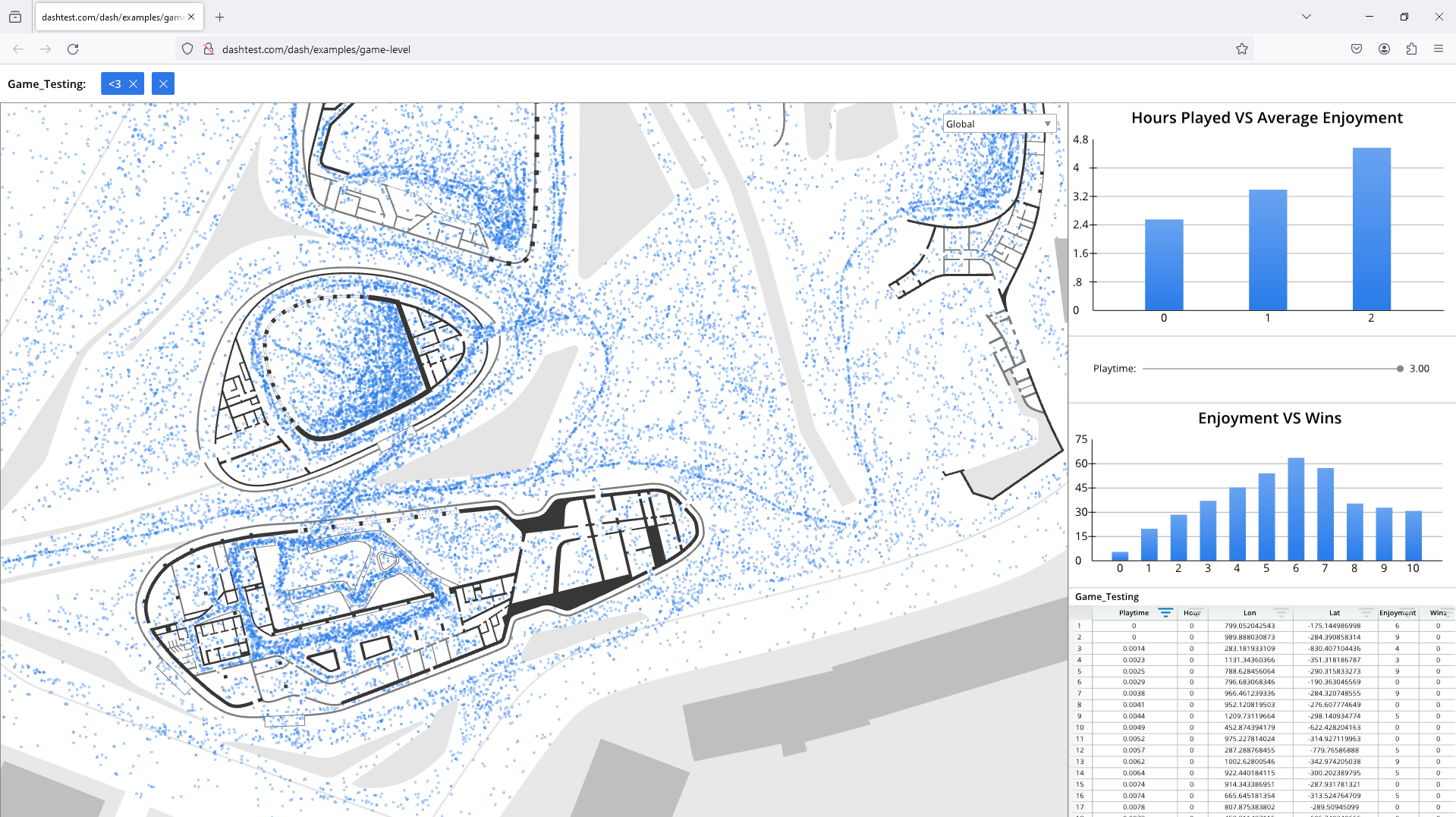Open tracking protection shield icon
Screen dimensions: 1456x817
[x=187, y=49]
